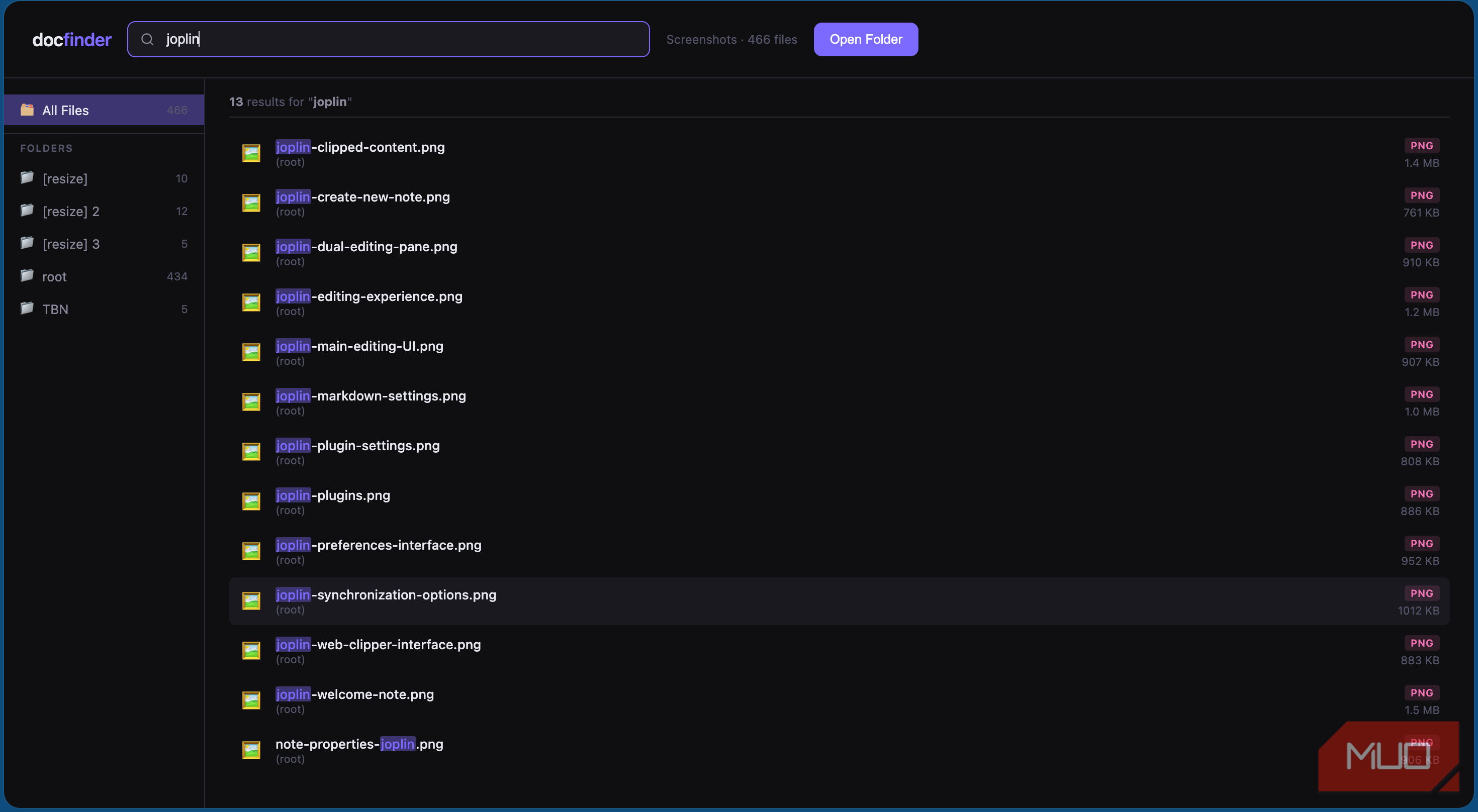Click the image icon for joplin-main-editing-UI.png
This screenshot has width=1478, height=812.
pos(251,352)
